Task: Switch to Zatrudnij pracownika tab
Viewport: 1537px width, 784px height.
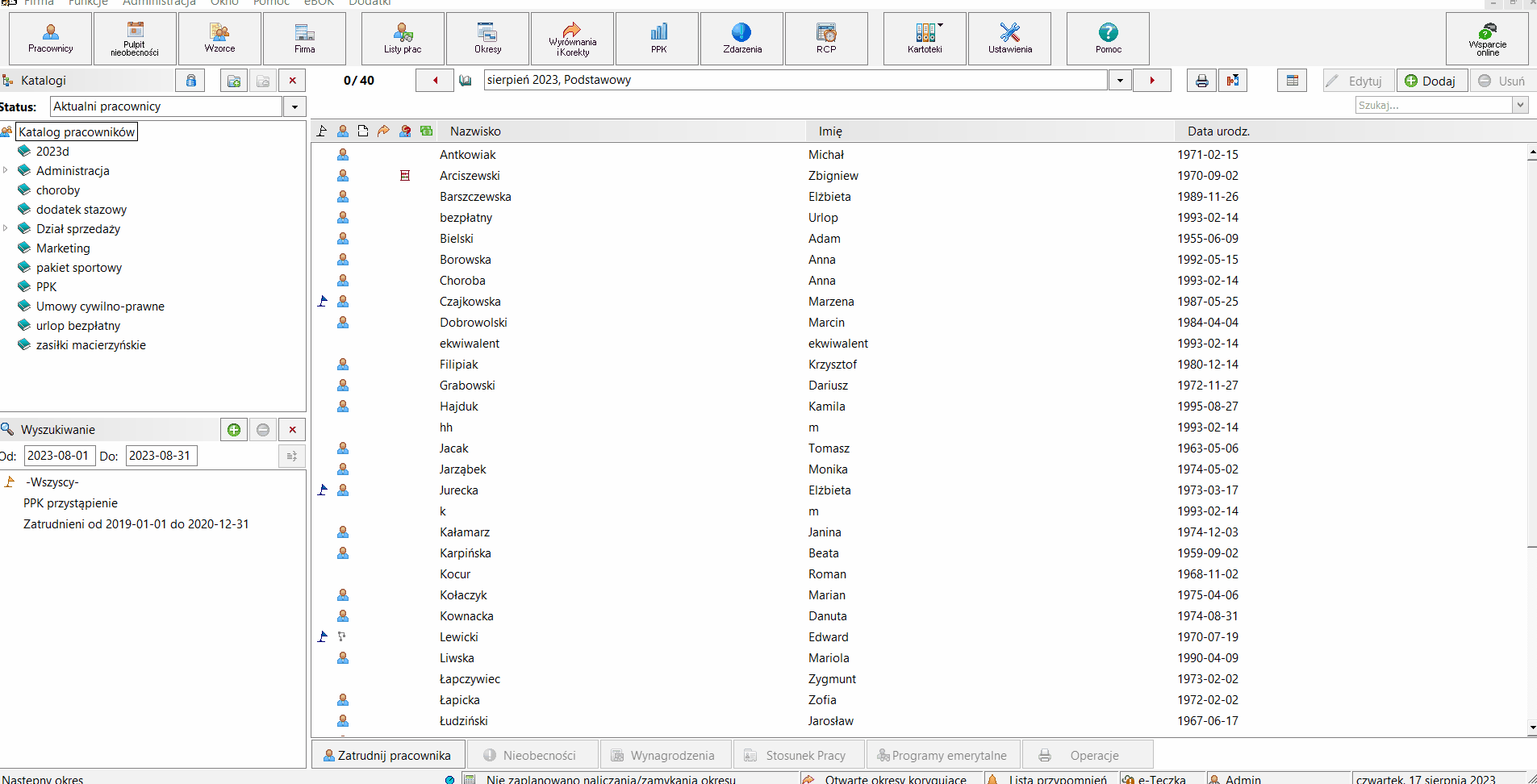Action: [388, 755]
